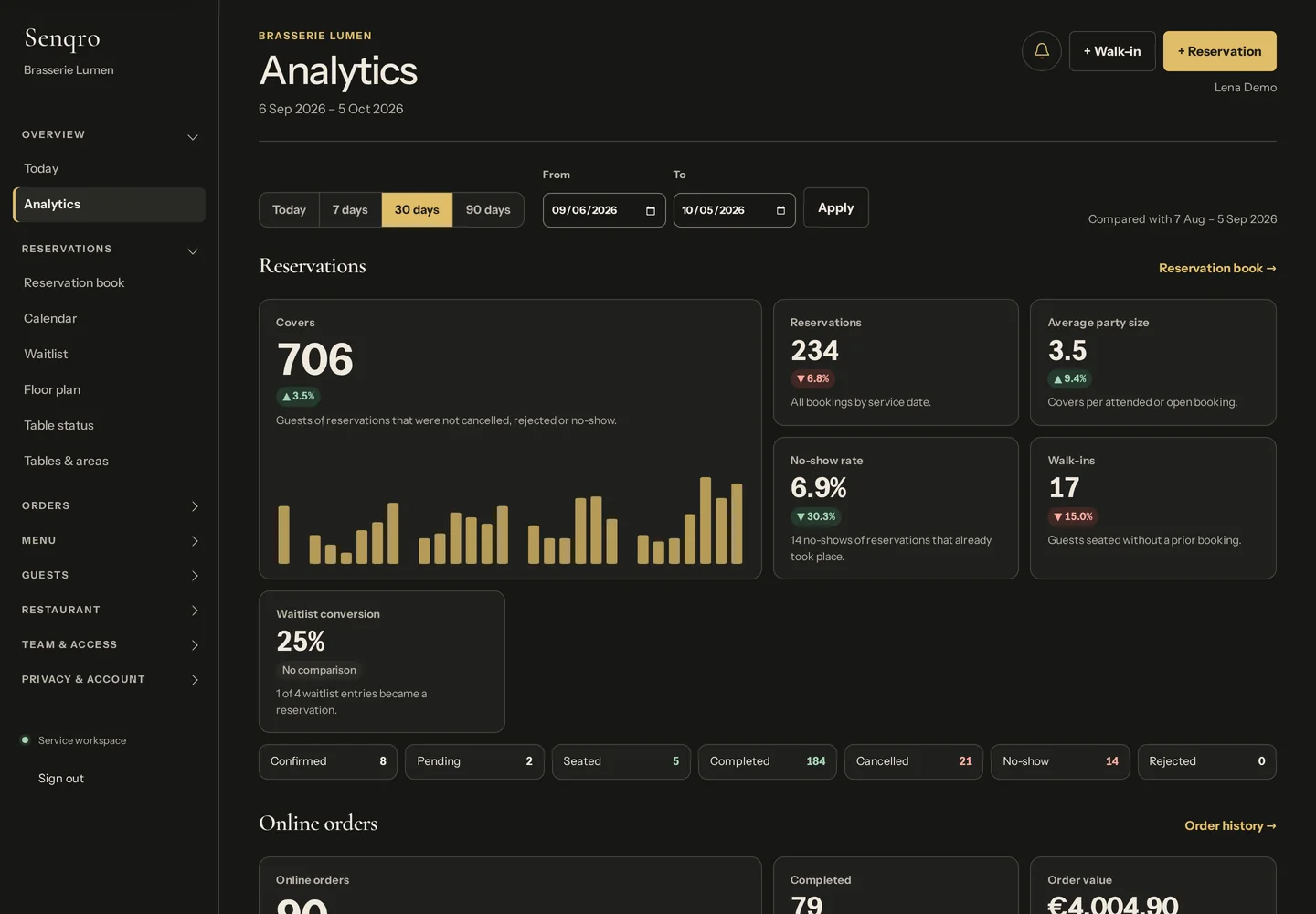1316x914 pixels.
Task: Click the tallest bar in Covers chart
Action: pos(706,520)
